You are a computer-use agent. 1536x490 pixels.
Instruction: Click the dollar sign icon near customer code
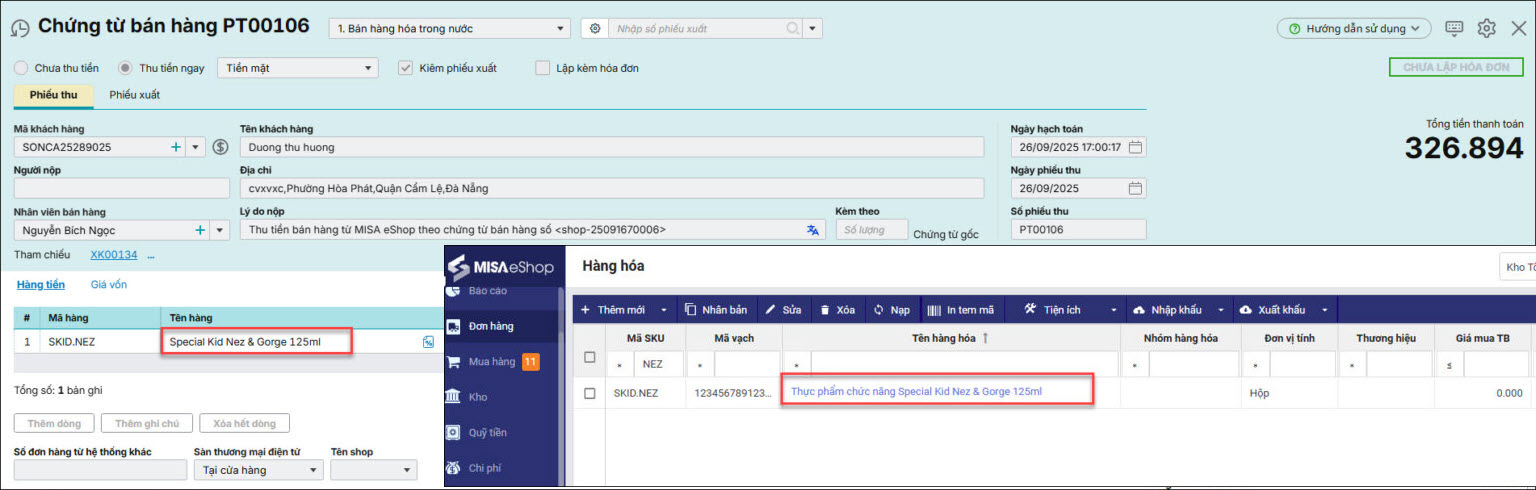pos(221,147)
